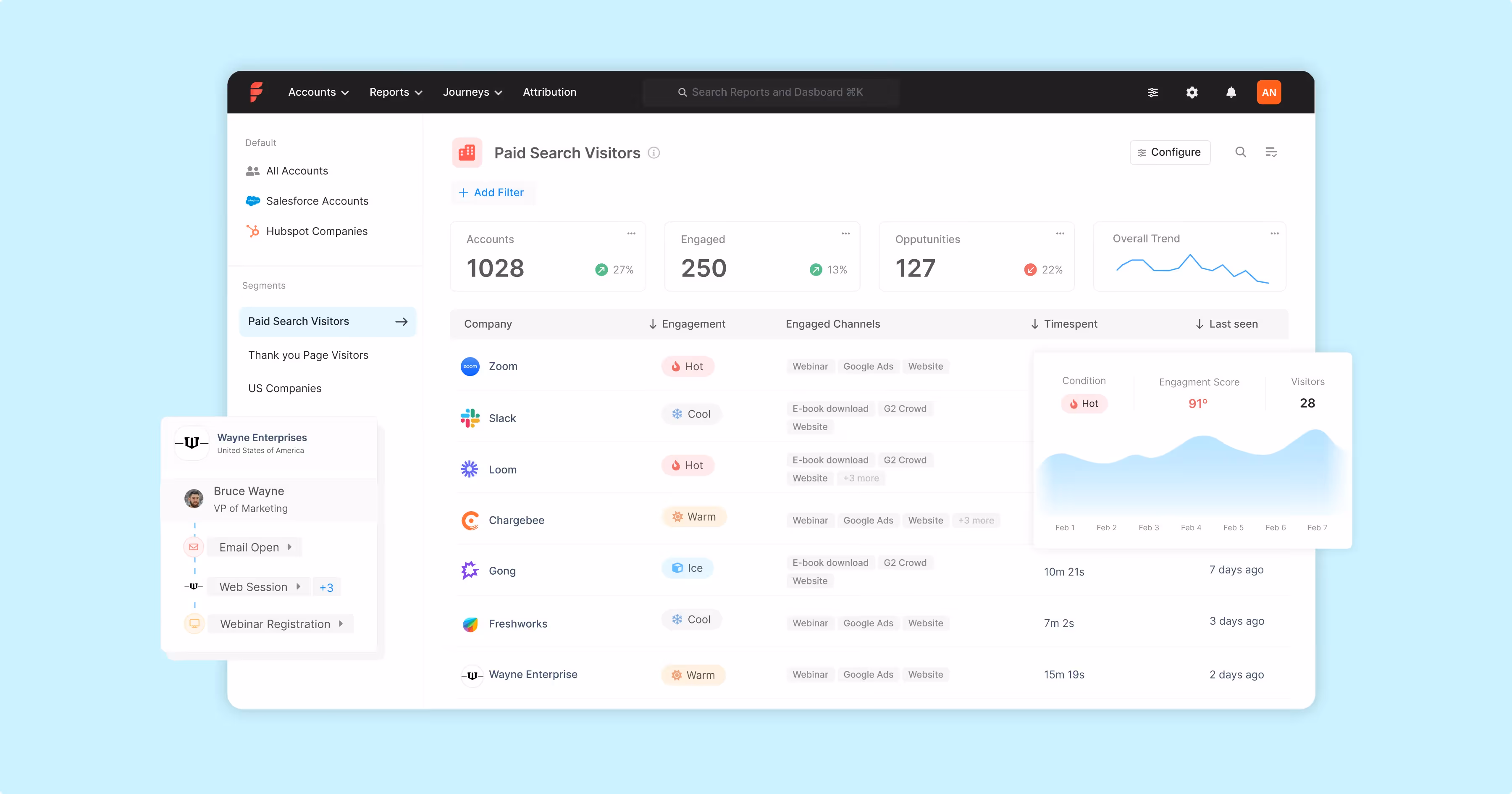Viewport: 1512px width, 794px height.
Task: Select Salesforce Accounts in sidebar
Action: pyautogui.click(x=307, y=201)
